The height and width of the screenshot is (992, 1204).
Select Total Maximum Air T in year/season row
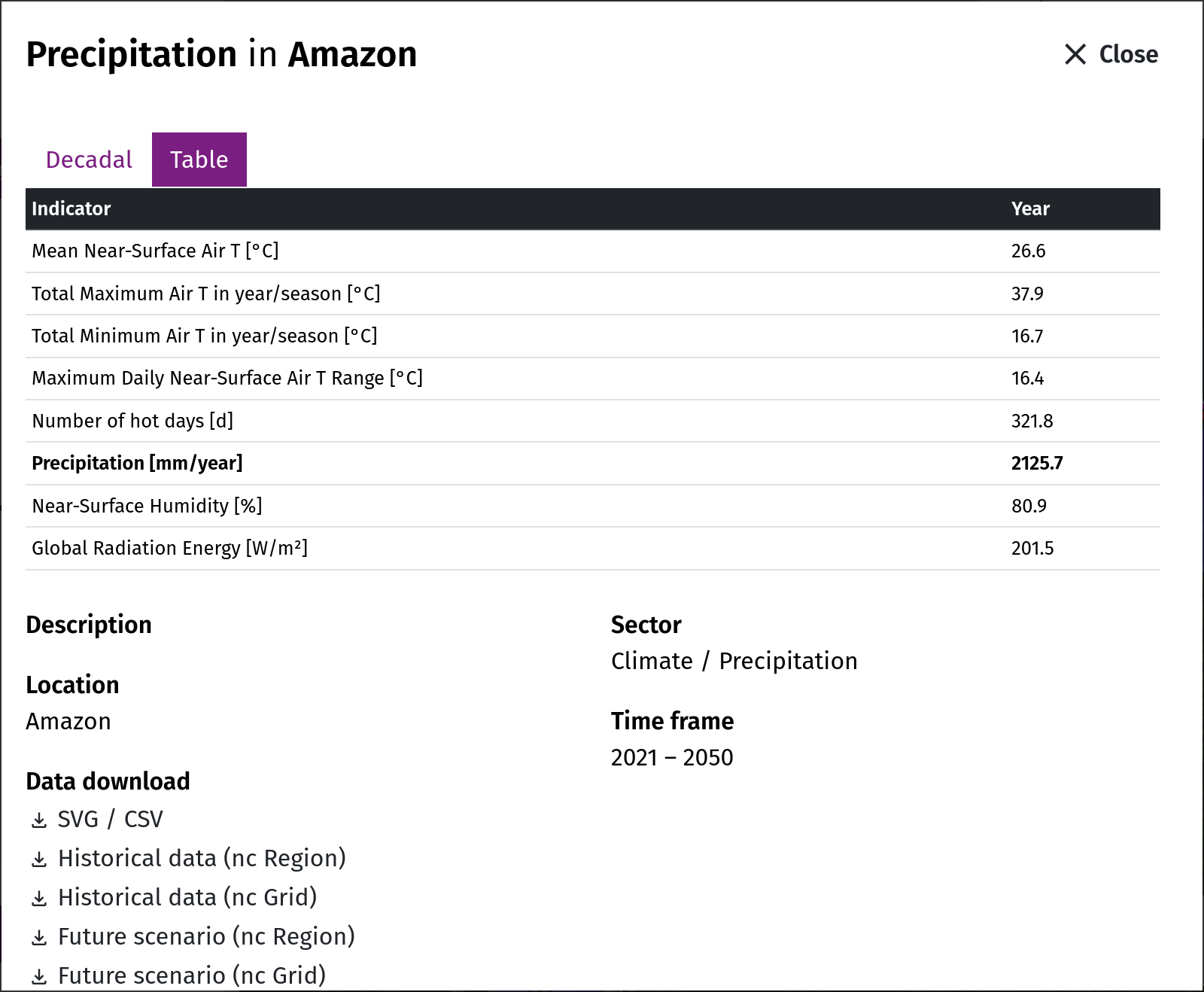coord(593,294)
